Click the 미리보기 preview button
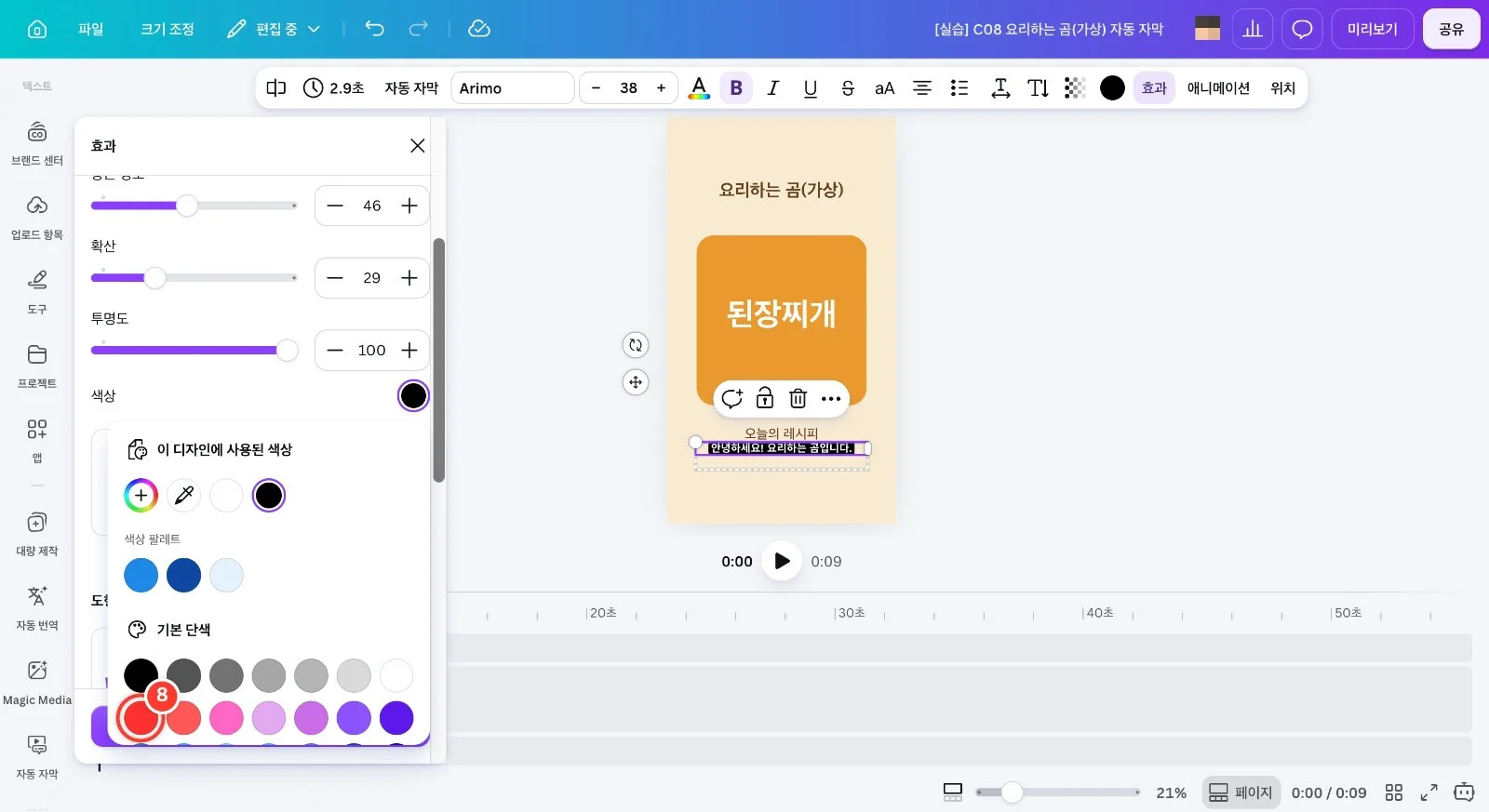 1373,29
